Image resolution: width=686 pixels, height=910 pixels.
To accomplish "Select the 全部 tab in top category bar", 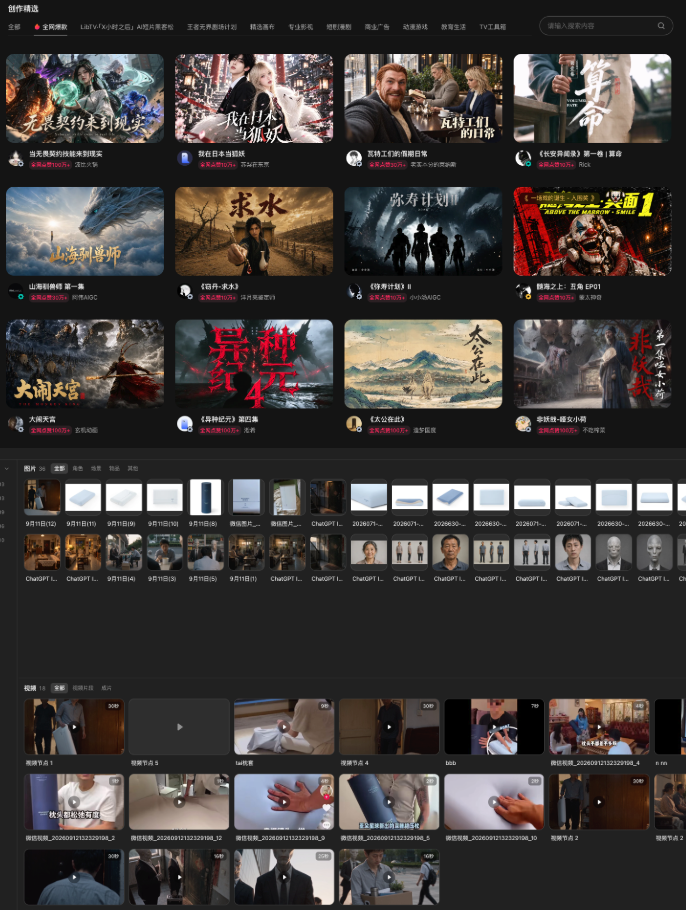I will pyautogui.click(x=14, y=27).
